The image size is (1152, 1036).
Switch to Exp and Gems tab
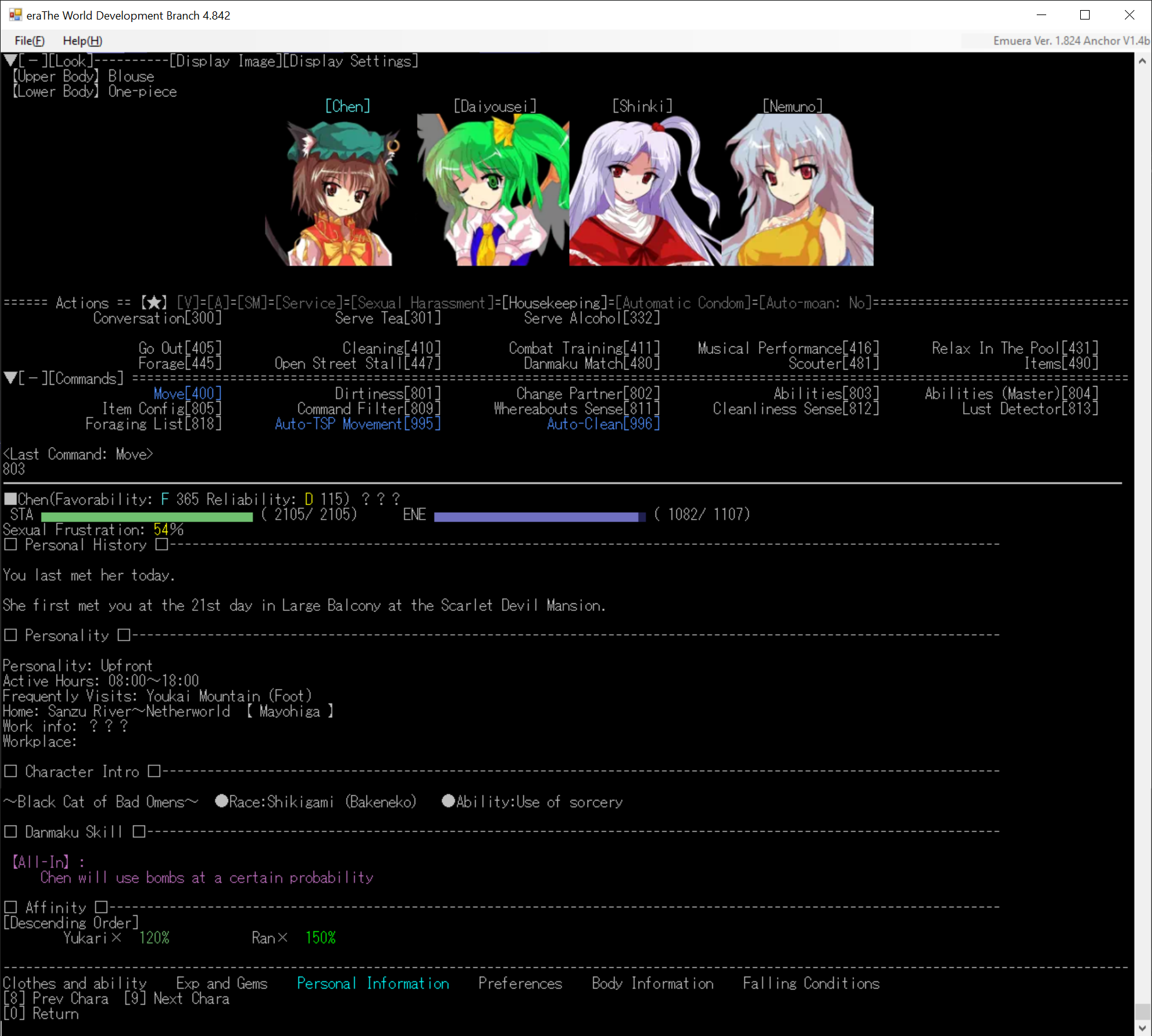pos(222,983)
